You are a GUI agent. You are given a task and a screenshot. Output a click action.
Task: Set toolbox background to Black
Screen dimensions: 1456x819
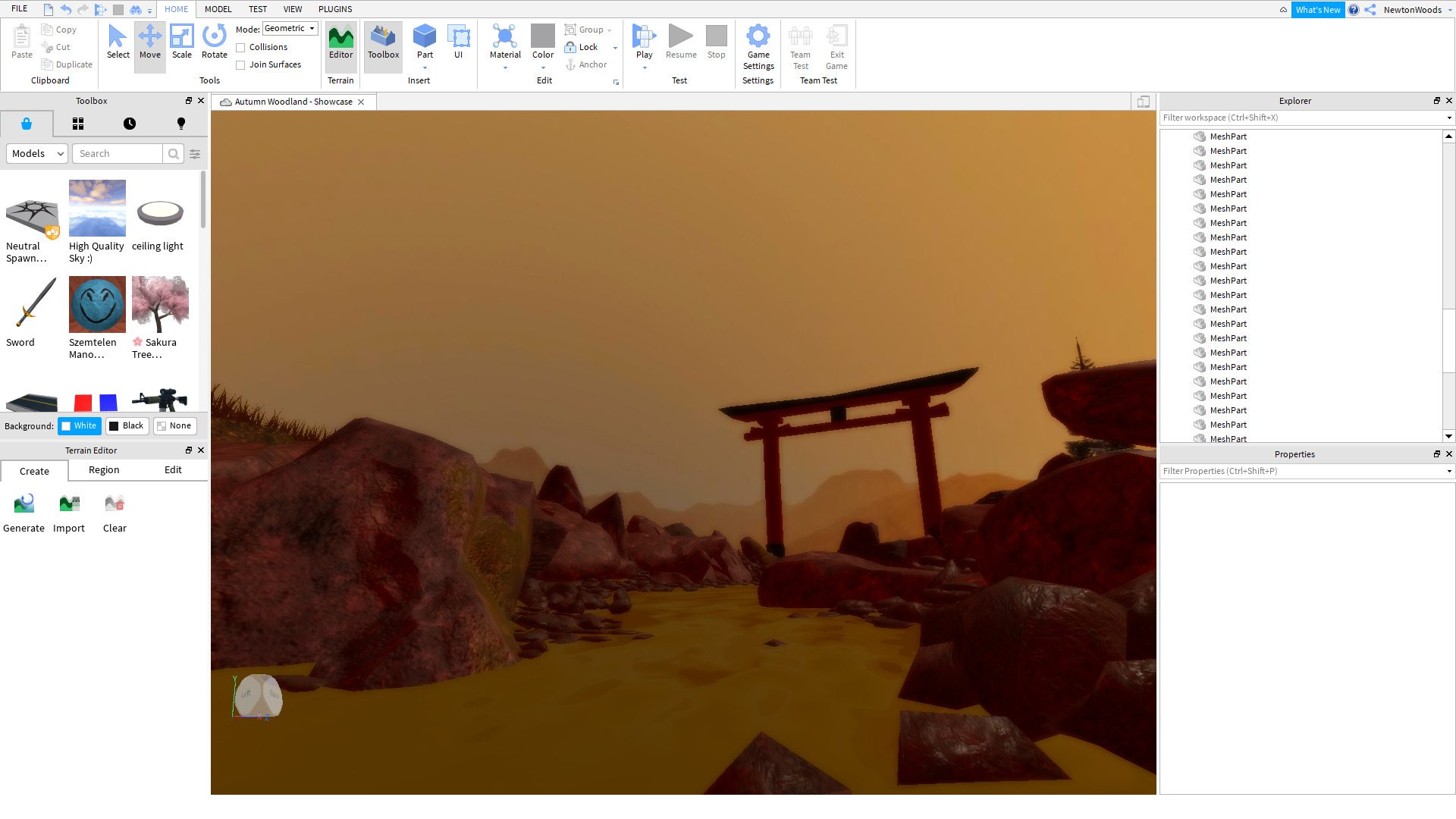click(127, 426)
